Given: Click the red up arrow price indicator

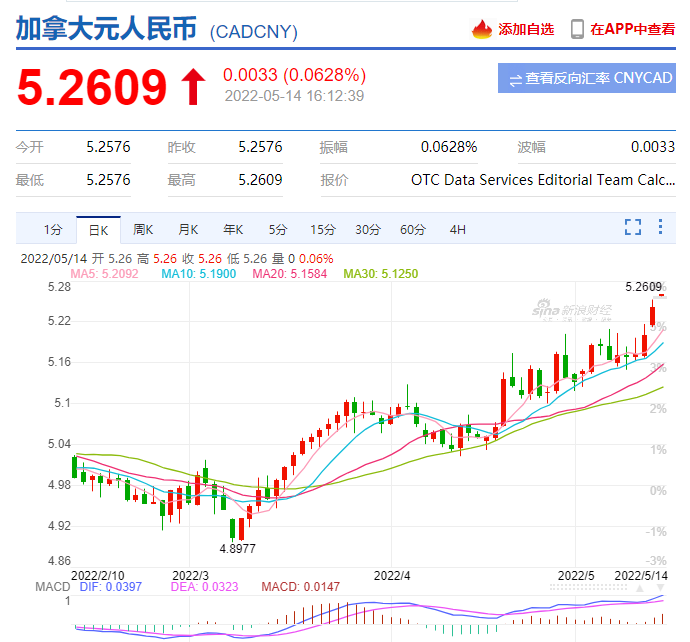Looking at the screenshot, I should point(193,87).
